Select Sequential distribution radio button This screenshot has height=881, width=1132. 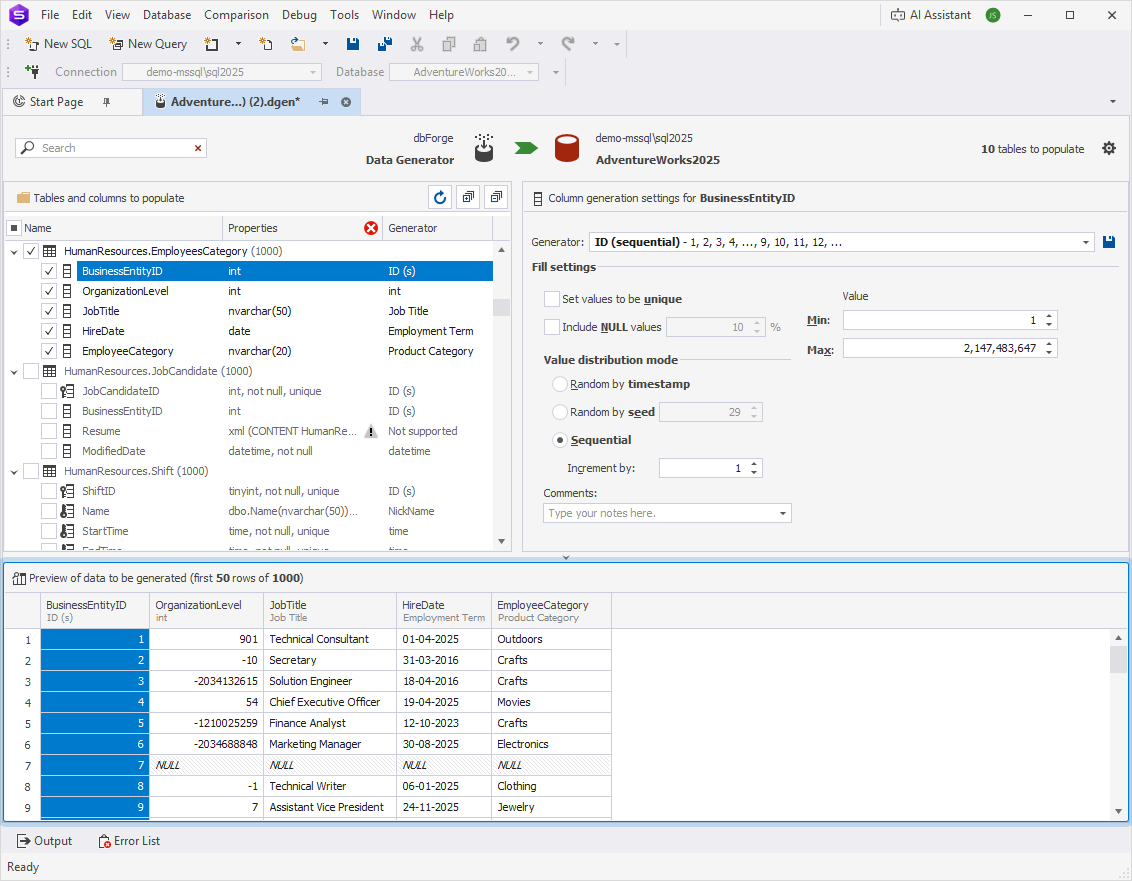[x=560, y=440]
